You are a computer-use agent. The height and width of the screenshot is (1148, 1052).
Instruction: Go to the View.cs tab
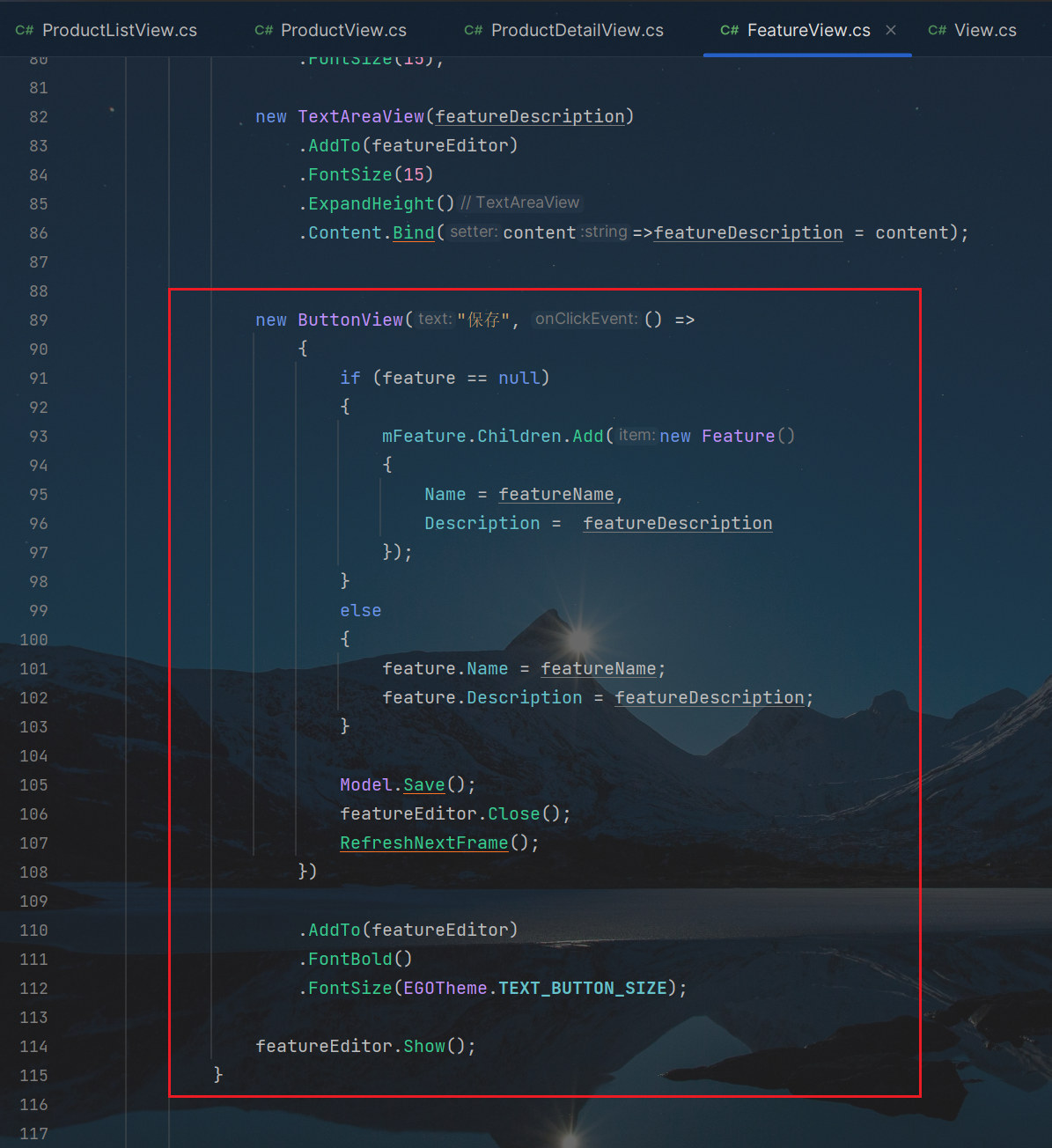[973, 30]
